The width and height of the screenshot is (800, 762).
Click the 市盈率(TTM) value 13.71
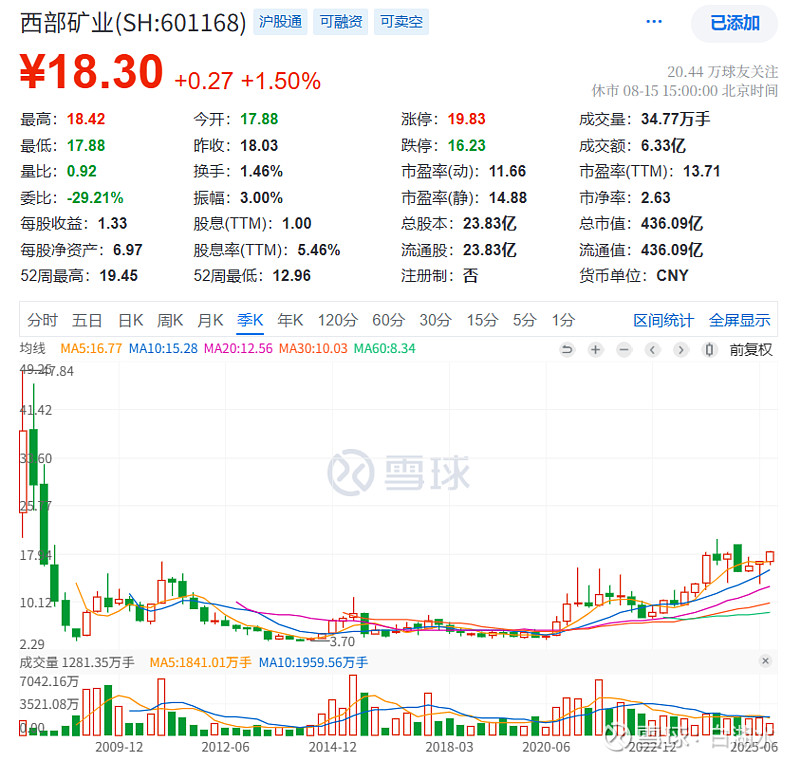702,171
